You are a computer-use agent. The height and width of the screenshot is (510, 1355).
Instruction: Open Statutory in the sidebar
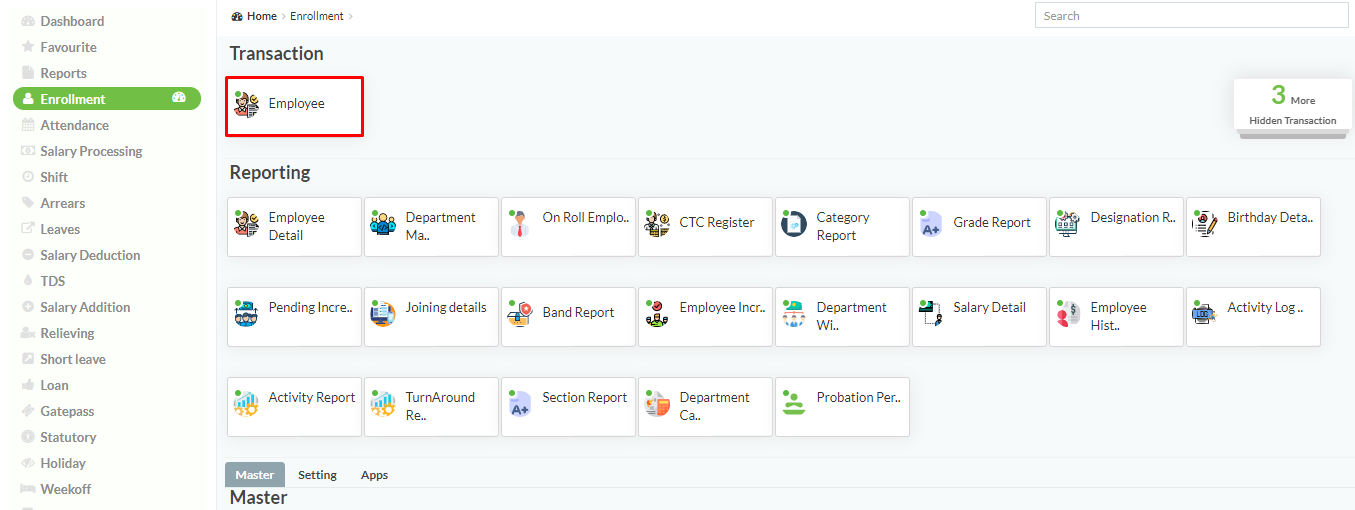pyautogui.click(x=68, y=437)
